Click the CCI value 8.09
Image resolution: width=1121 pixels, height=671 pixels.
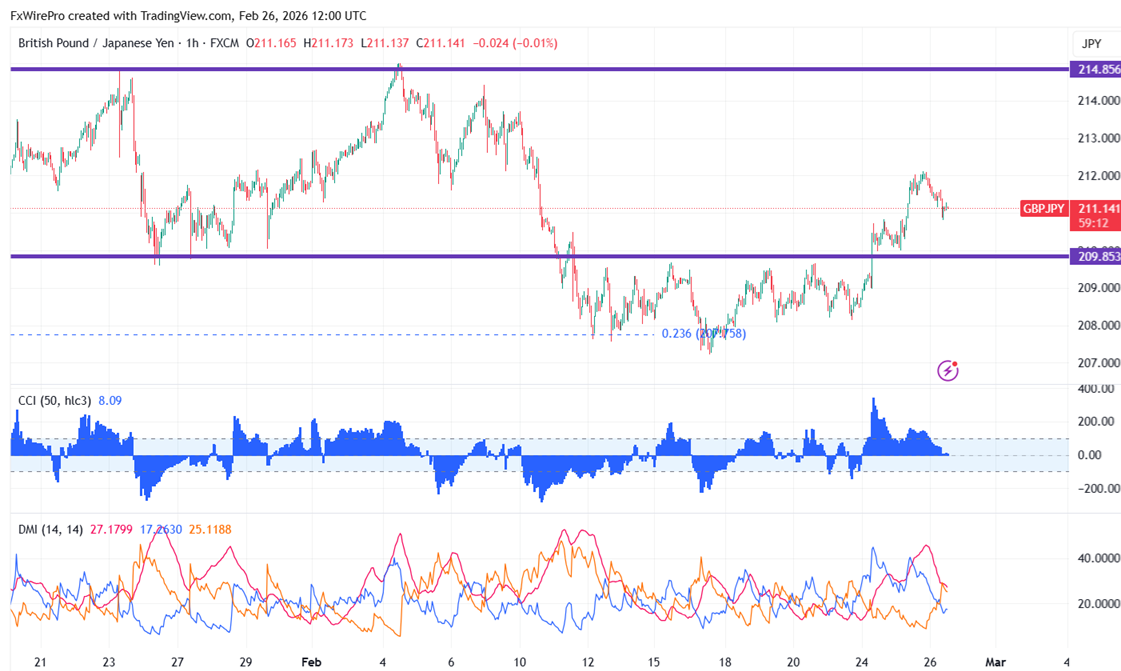(x=110, y=401)
